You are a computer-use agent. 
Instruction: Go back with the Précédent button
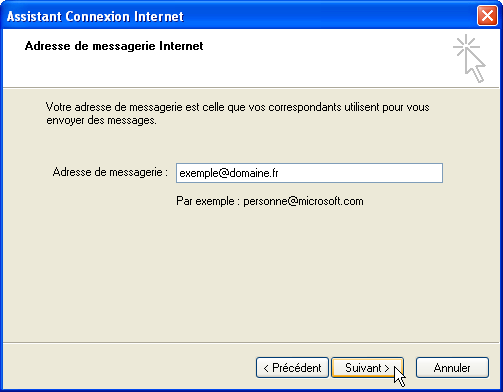click(292, 368)
